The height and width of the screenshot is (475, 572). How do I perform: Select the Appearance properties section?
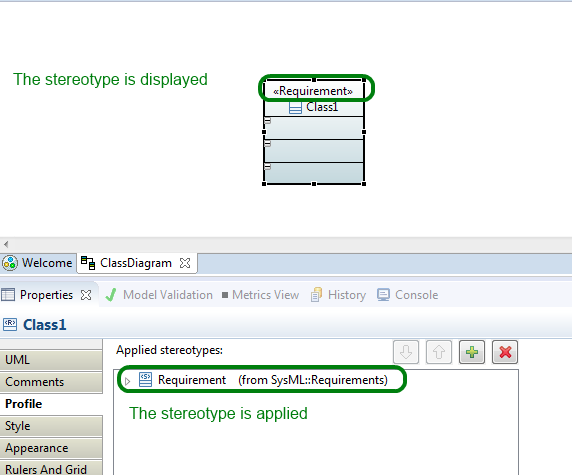click(51, 448)
